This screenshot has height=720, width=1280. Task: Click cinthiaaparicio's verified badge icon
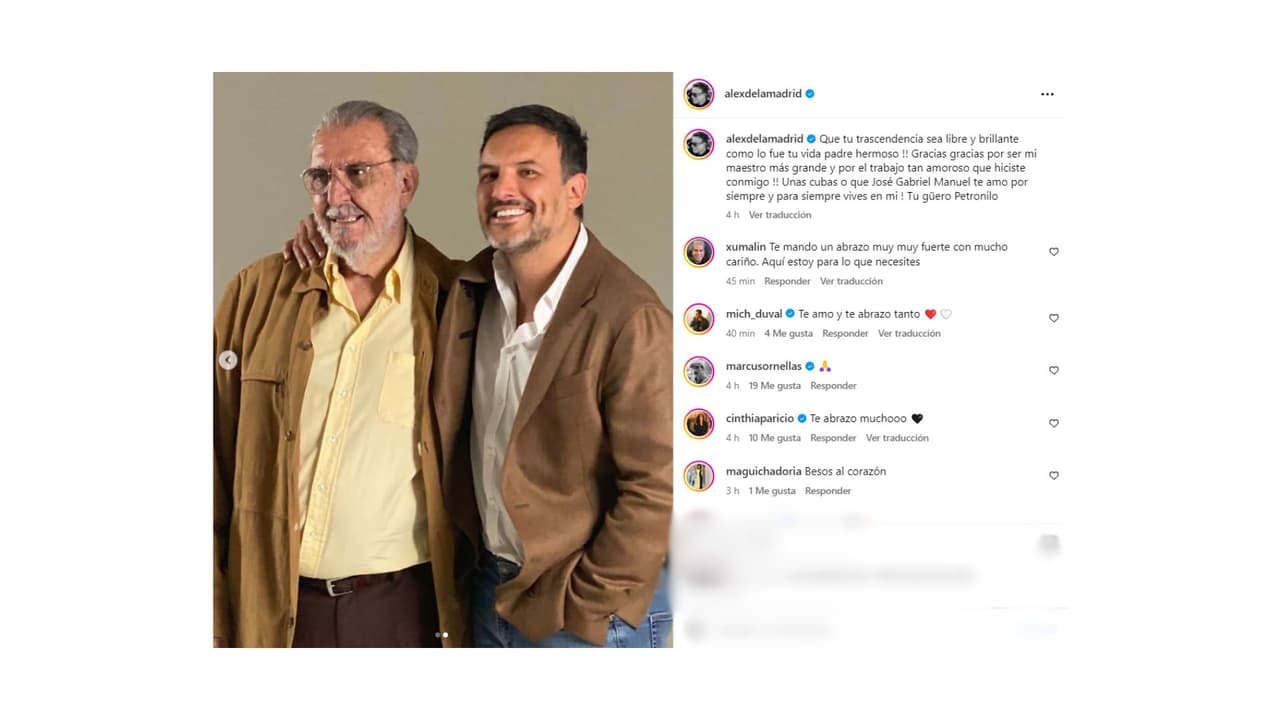click(801, 418)
